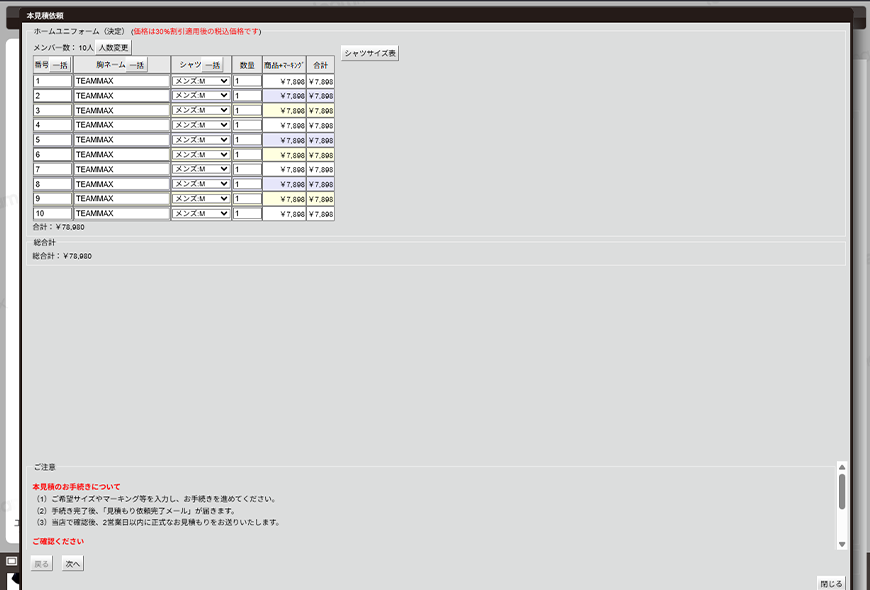Focus the quantity field in row 8
The image size is (870, 590).
point(247,184)
